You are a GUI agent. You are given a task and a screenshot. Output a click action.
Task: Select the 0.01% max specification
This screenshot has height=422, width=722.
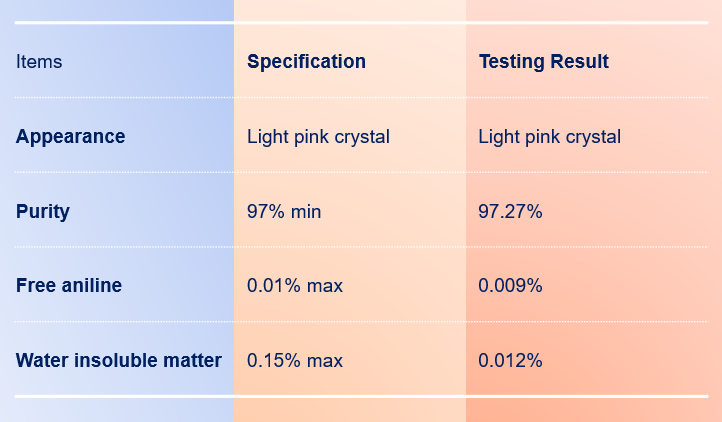coord(295,286)
